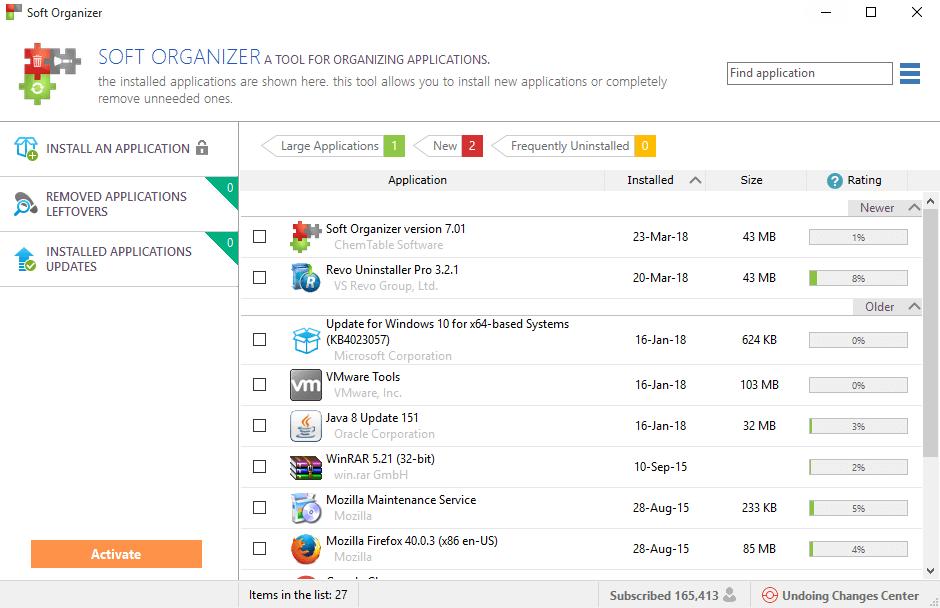Screen dimensions: 940x608
Task: Click the Soft Organizer puzzle logo in header
Action: pos(50,74)
